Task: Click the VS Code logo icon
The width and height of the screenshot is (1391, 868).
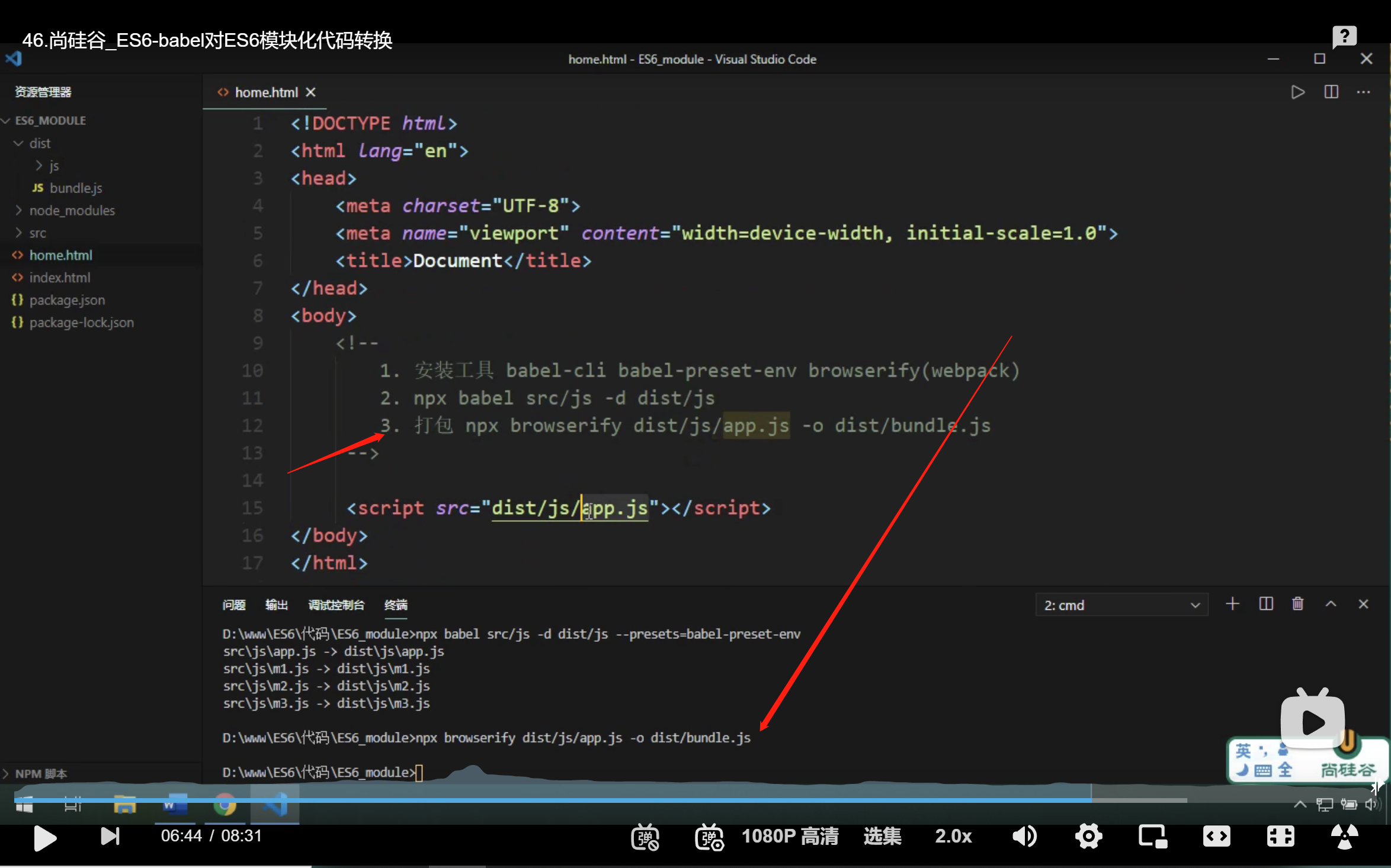Action: [x=14, y=59]
